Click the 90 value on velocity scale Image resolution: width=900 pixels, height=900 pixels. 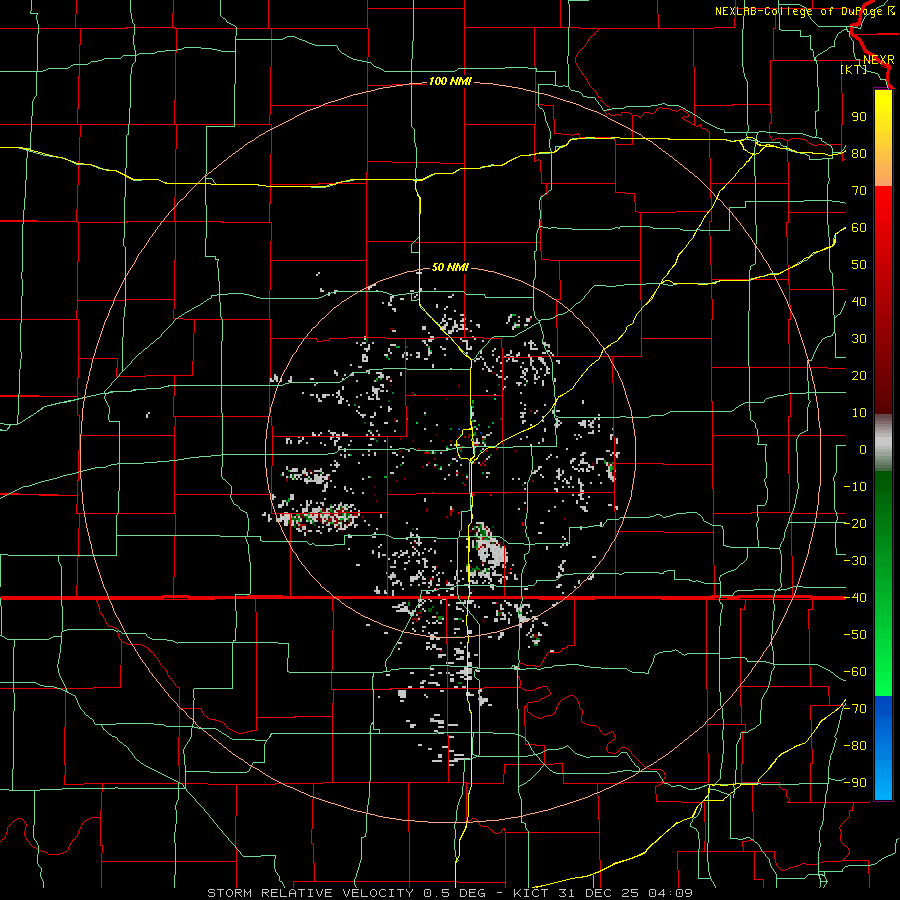(859, 117)
